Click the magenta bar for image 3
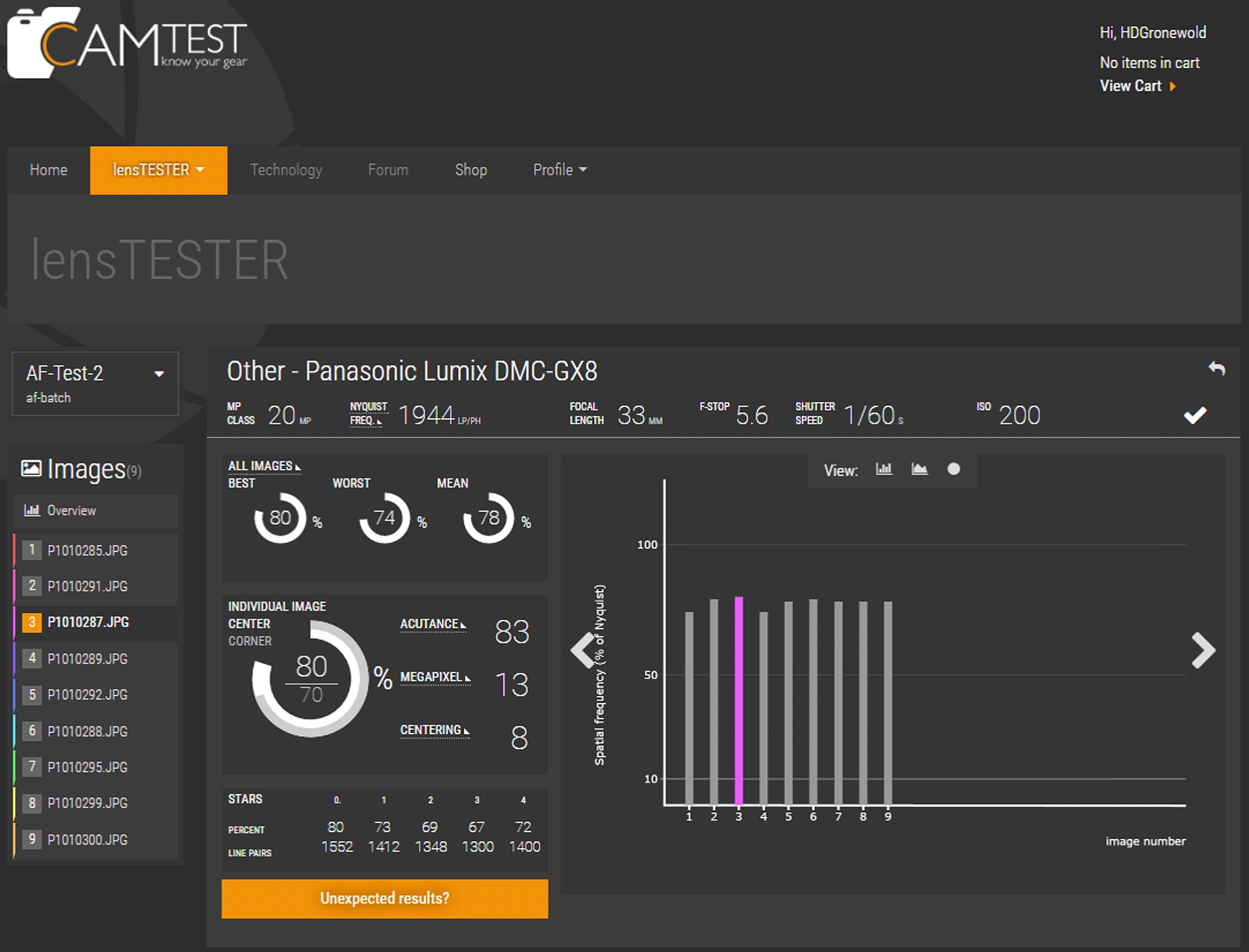 click(739, 701)
